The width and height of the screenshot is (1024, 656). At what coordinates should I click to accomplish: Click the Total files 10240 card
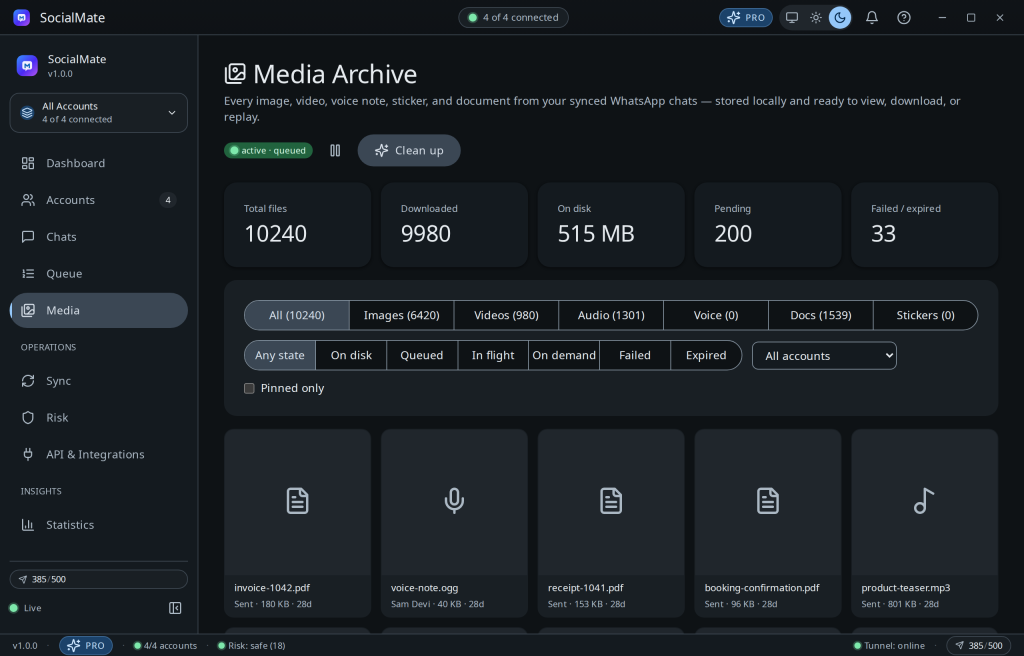tap(297, 224)
